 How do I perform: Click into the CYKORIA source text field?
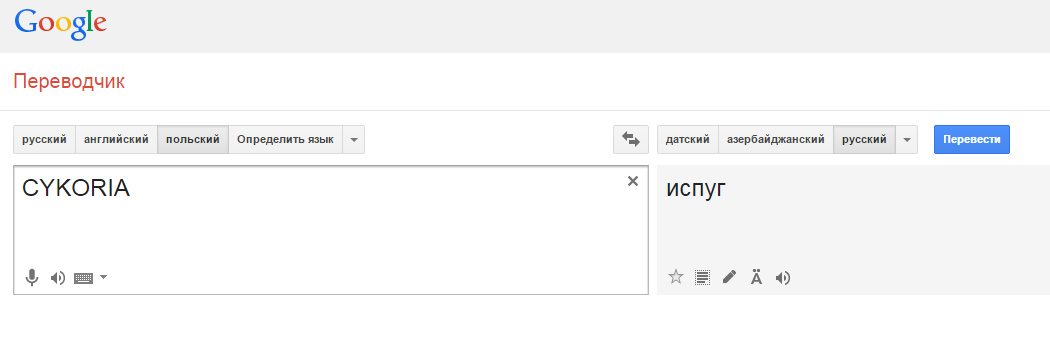pos(331,230)
